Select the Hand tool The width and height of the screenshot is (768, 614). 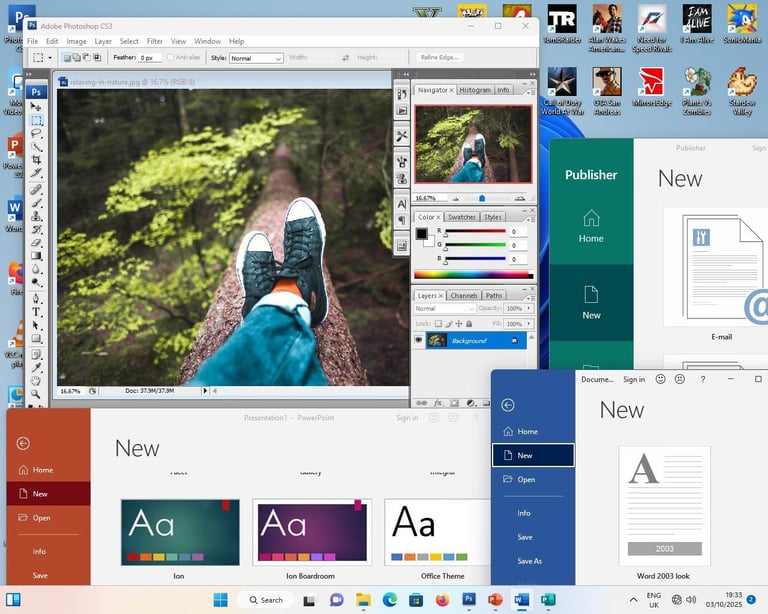tap(36, 381)
